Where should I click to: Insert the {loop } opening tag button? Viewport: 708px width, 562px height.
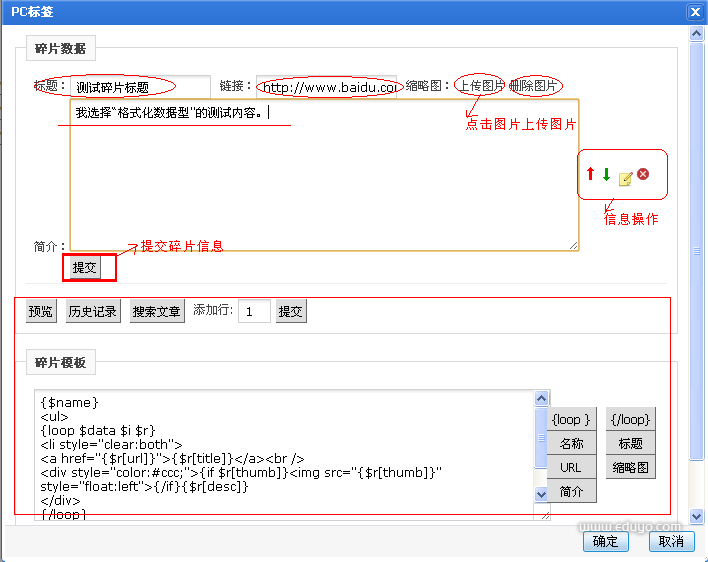point(571,420)
